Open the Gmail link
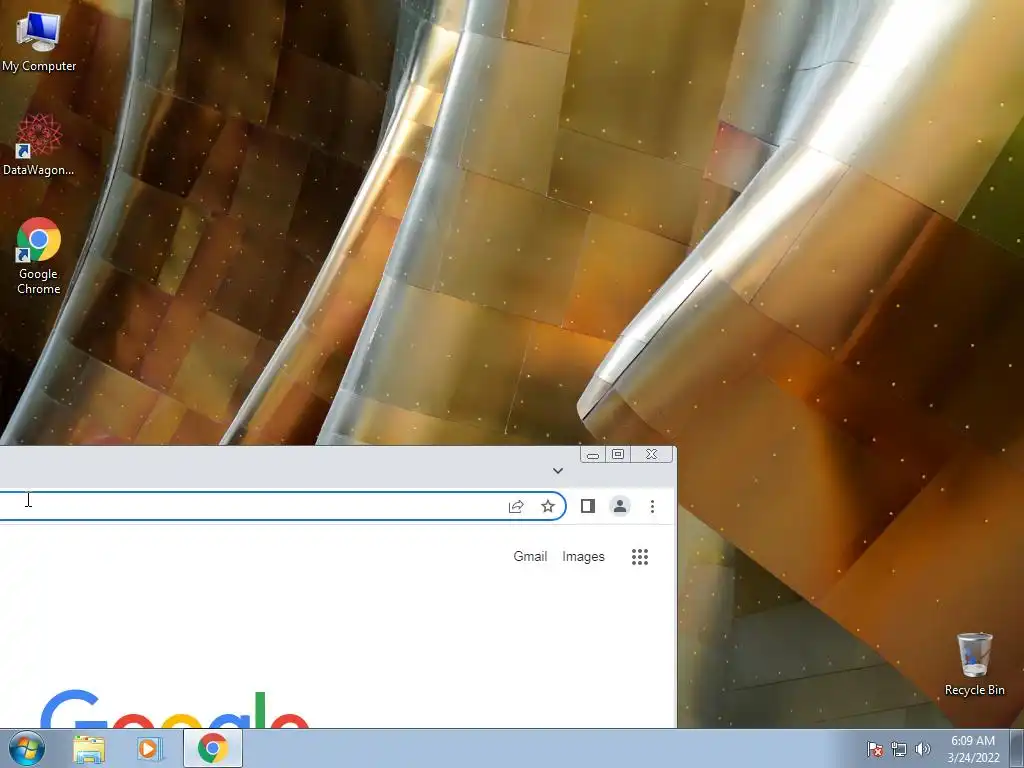This screenshot has height=768, width=1024. [x=530, y=556]
